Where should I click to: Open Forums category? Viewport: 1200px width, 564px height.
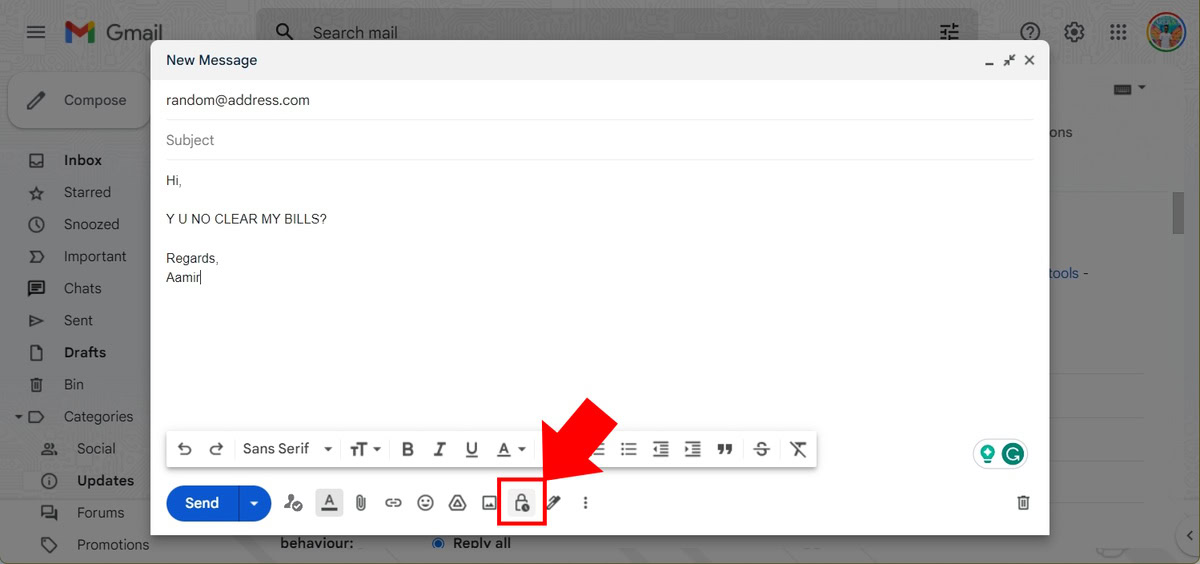[x=101, y=513]
